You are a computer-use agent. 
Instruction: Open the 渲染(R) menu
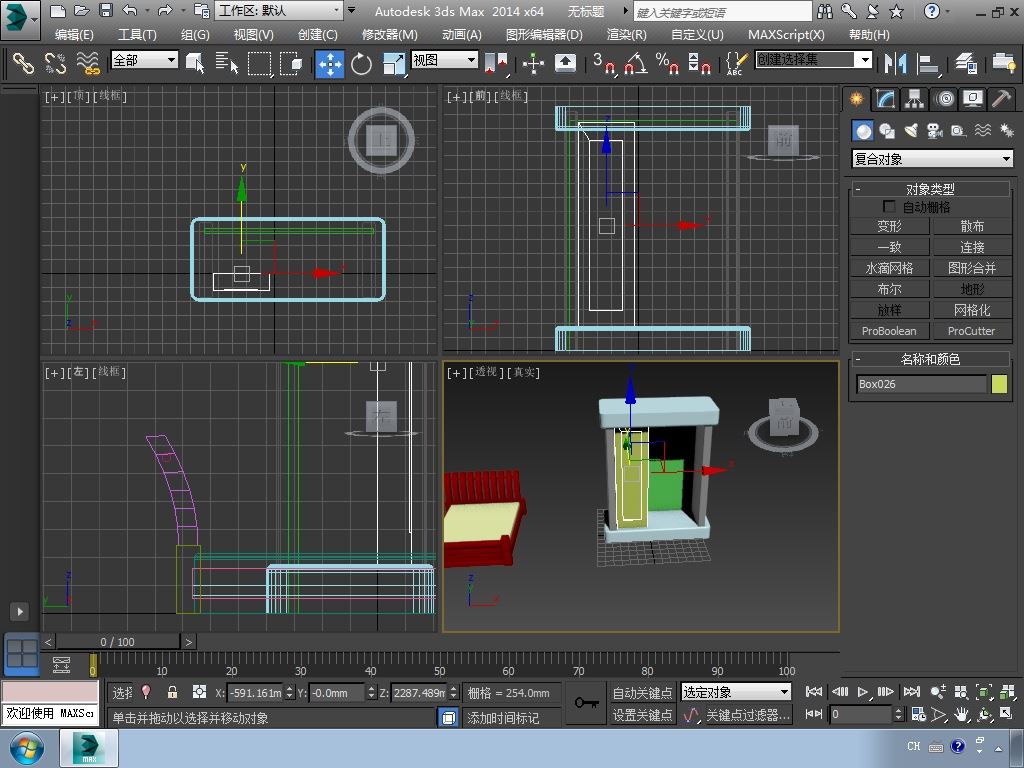[x=626, y=34]
